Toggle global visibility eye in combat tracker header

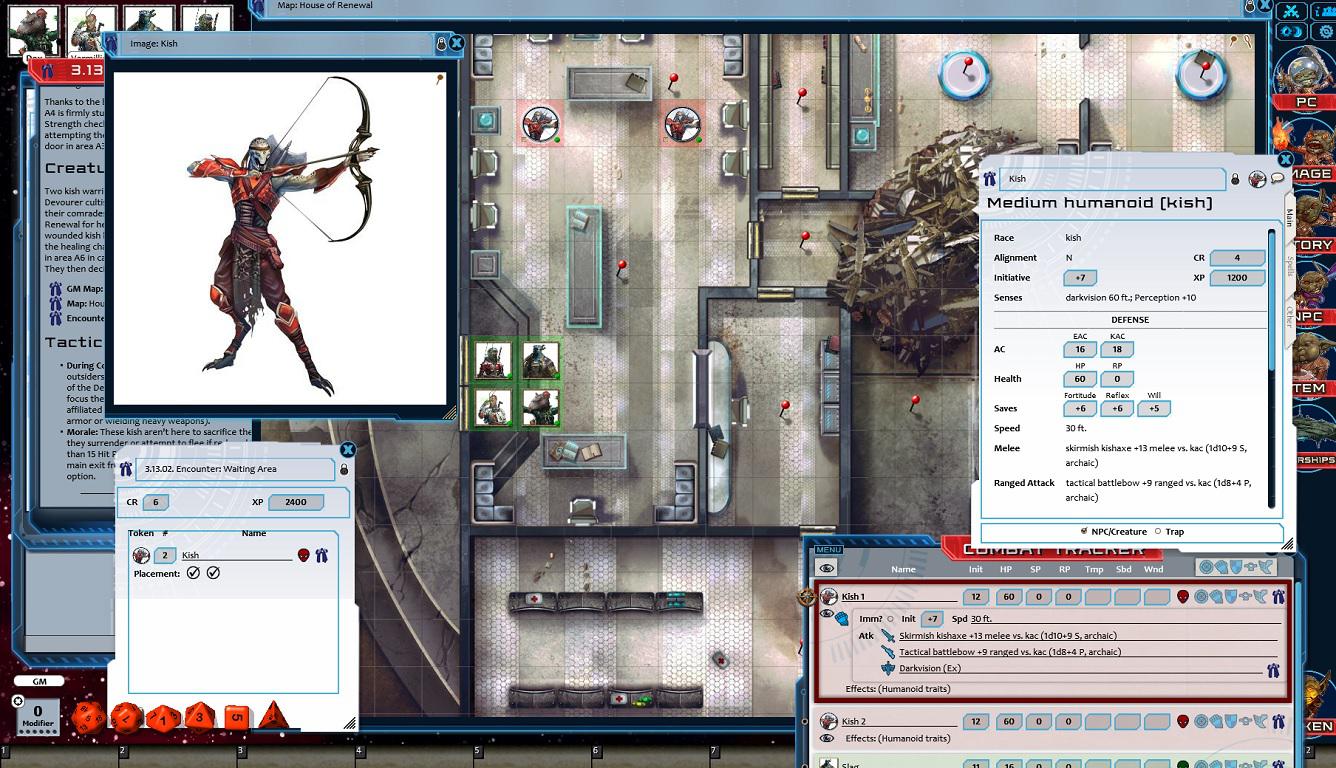click(826, 568)
